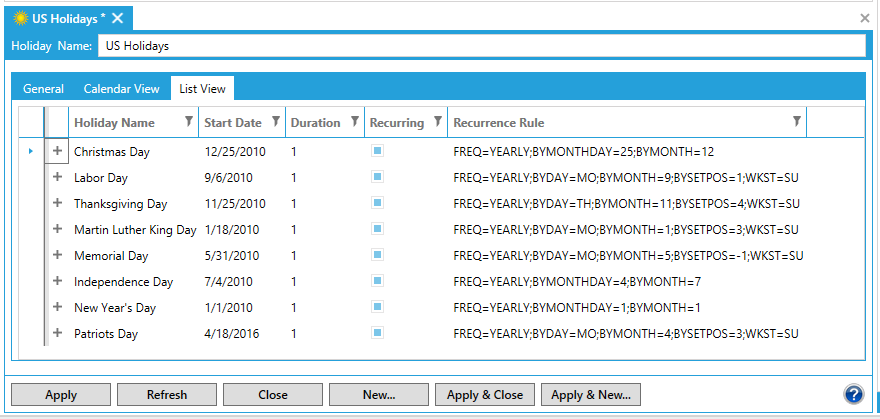Open the Start Date column filter
880x419 pixels.
click(x=275, y=122)
